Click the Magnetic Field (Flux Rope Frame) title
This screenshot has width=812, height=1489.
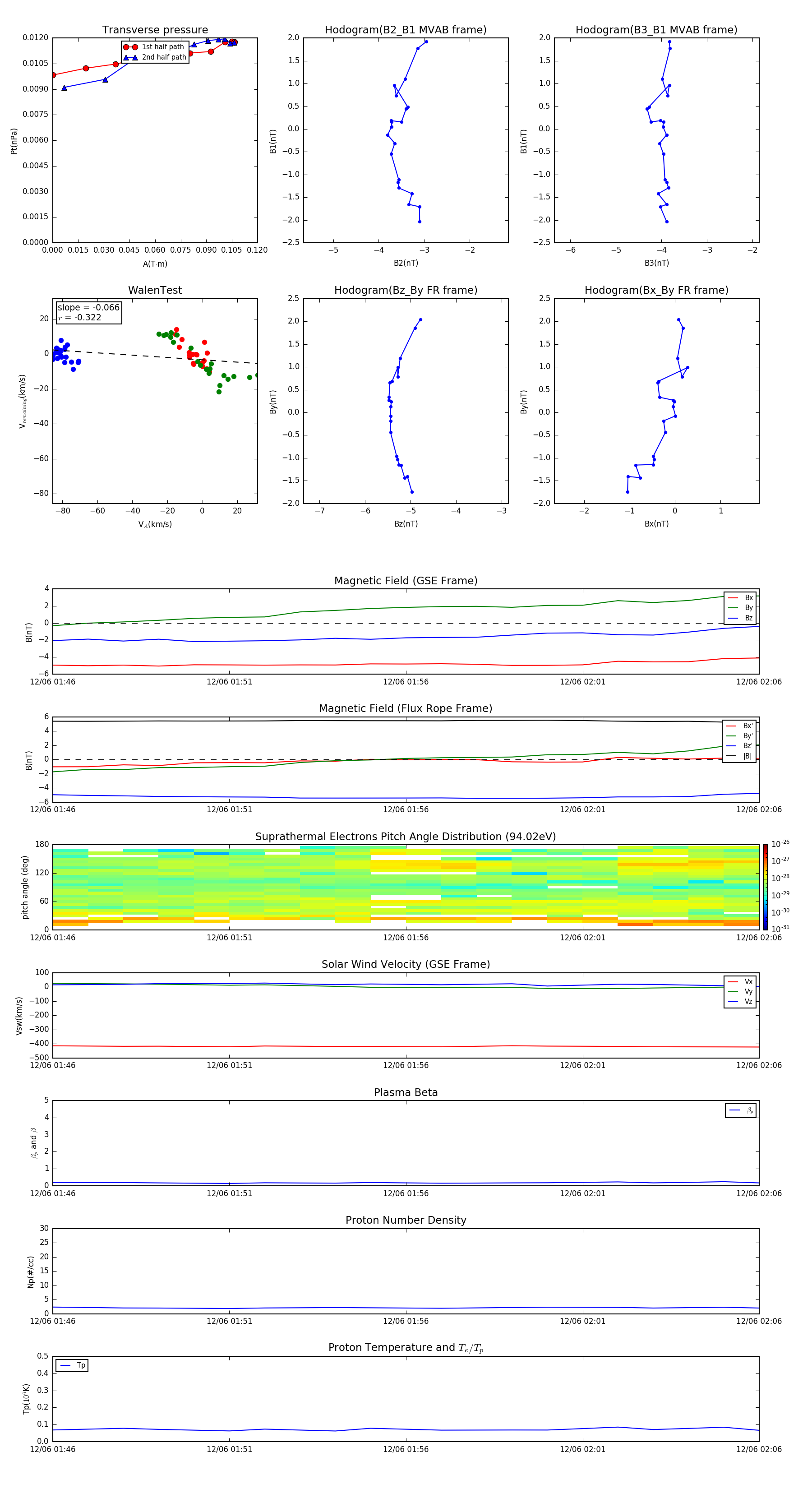click(x=406, y=709)
